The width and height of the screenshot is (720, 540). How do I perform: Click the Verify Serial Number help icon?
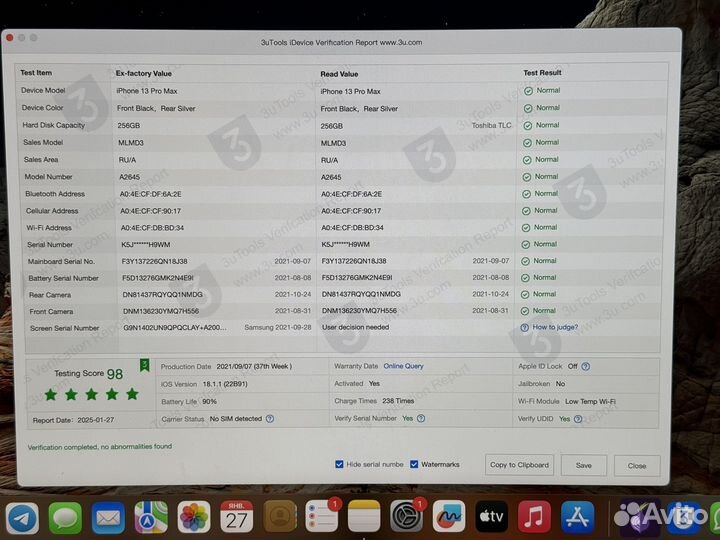coord(421,418)
